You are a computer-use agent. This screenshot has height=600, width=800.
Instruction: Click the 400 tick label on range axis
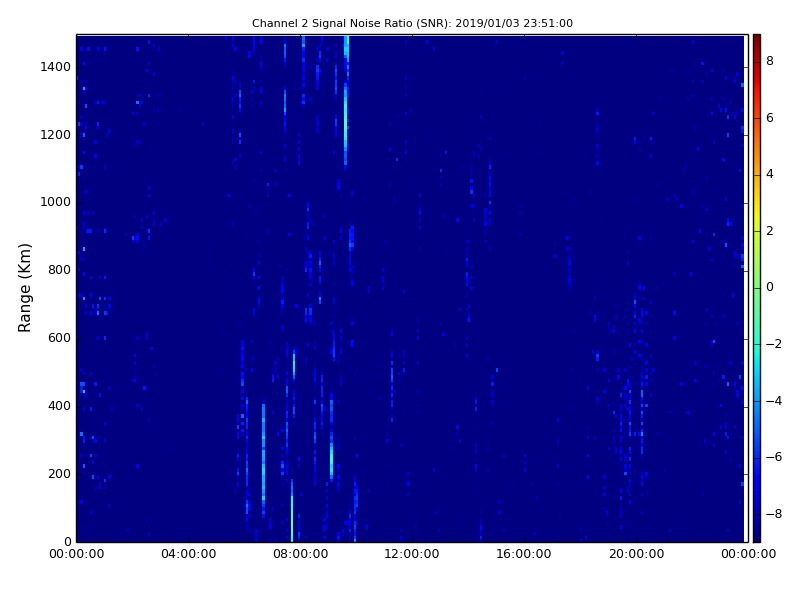(59, 406)
